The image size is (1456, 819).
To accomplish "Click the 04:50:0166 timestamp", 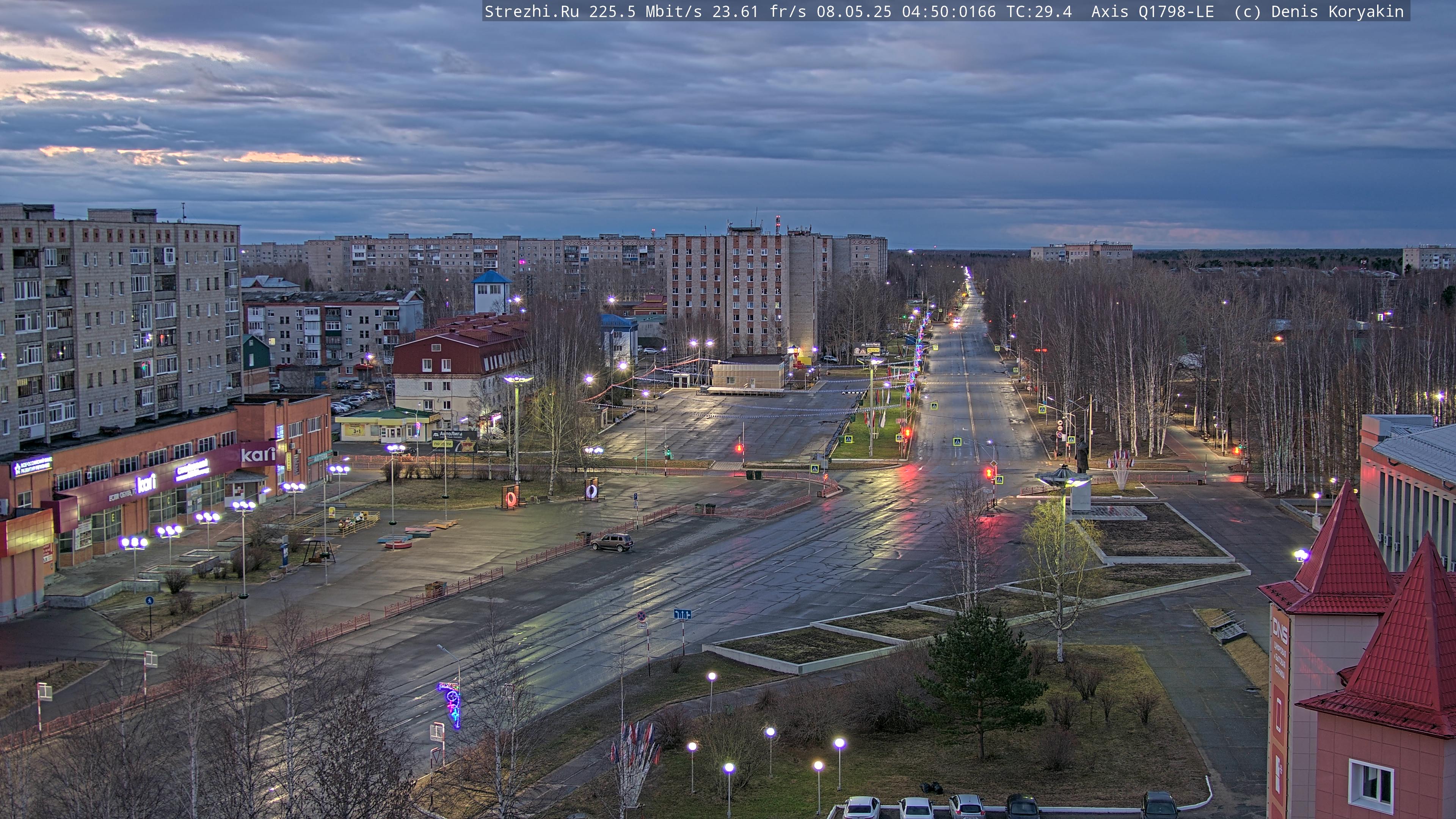I will 949,11.
